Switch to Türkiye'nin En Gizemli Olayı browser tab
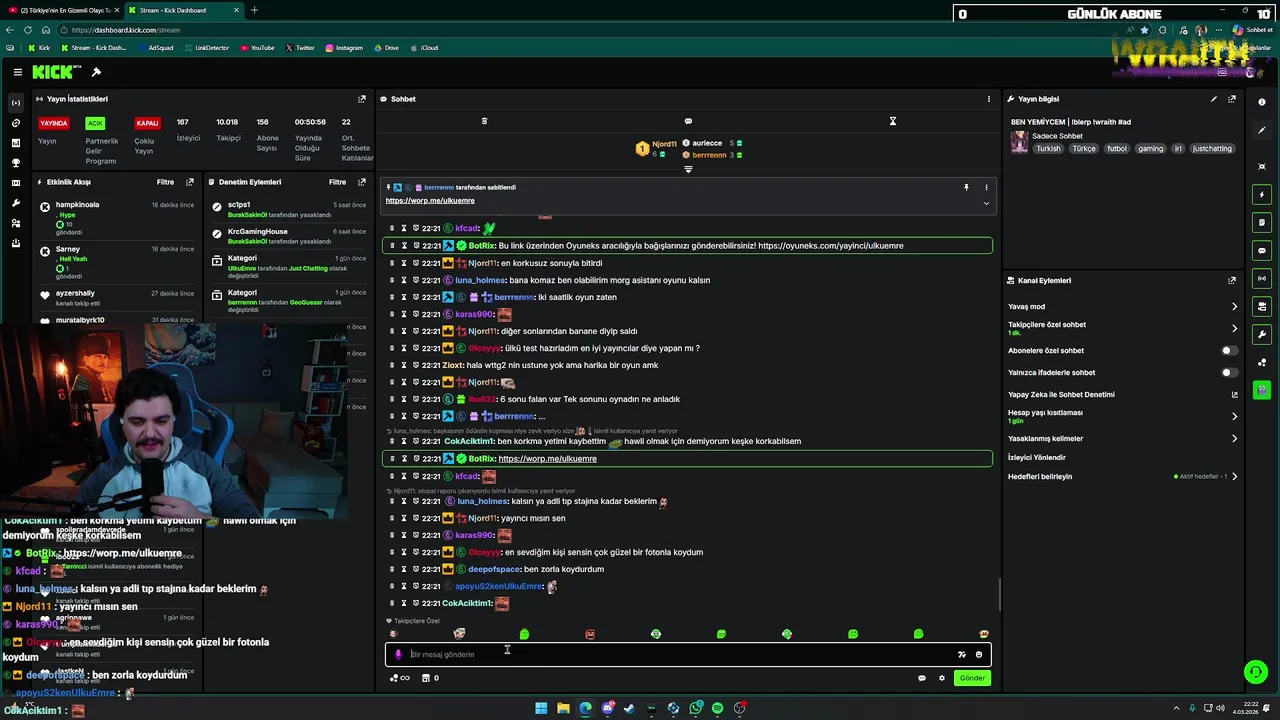The height and width of the screenshot is (720, 1280). click(63, 10)
